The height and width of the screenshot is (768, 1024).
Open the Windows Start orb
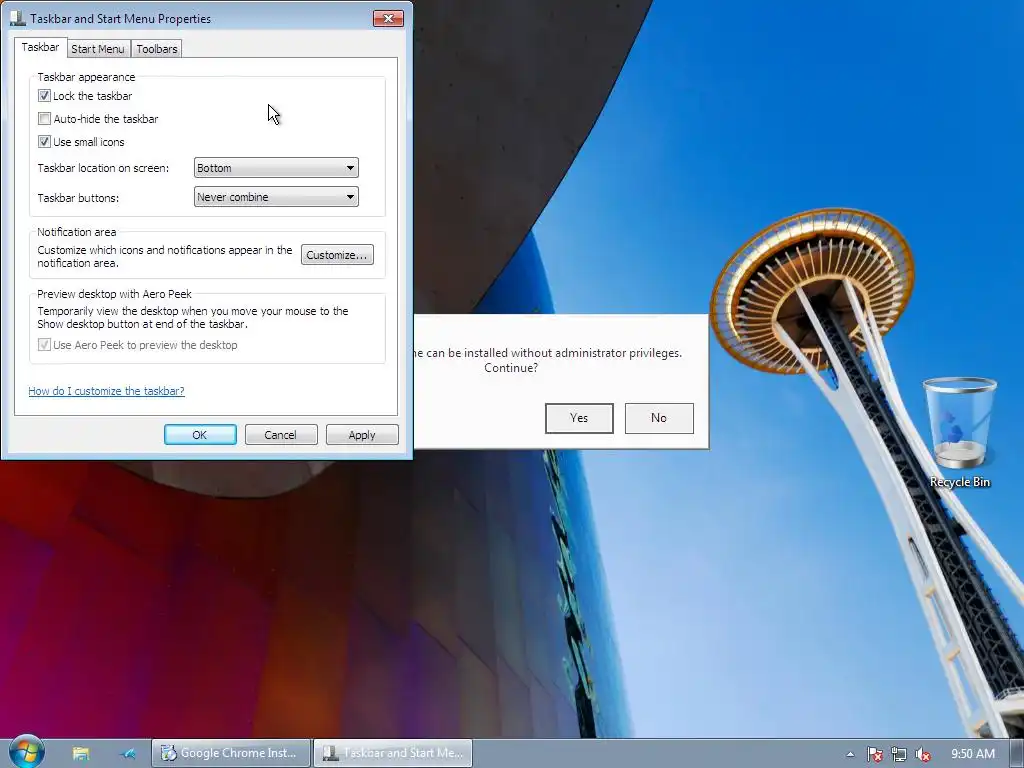coord(27,752)
